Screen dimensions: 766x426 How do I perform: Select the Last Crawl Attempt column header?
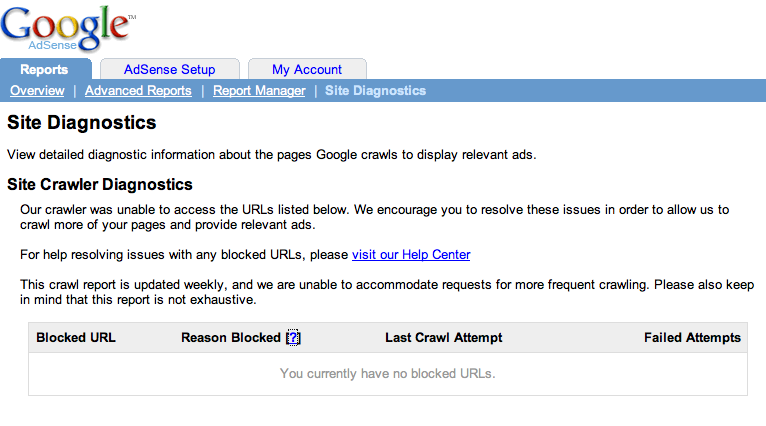(x=444, y=338)
